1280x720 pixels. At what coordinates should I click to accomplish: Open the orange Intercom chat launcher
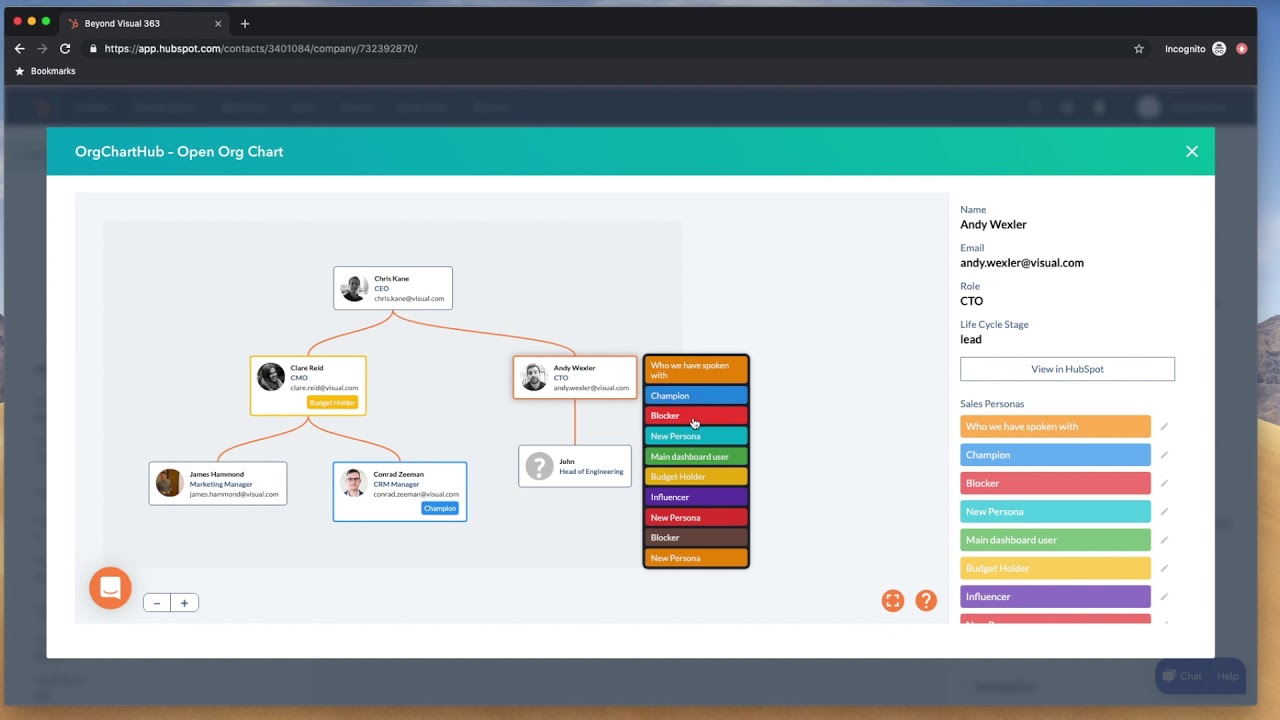[110, 588]
